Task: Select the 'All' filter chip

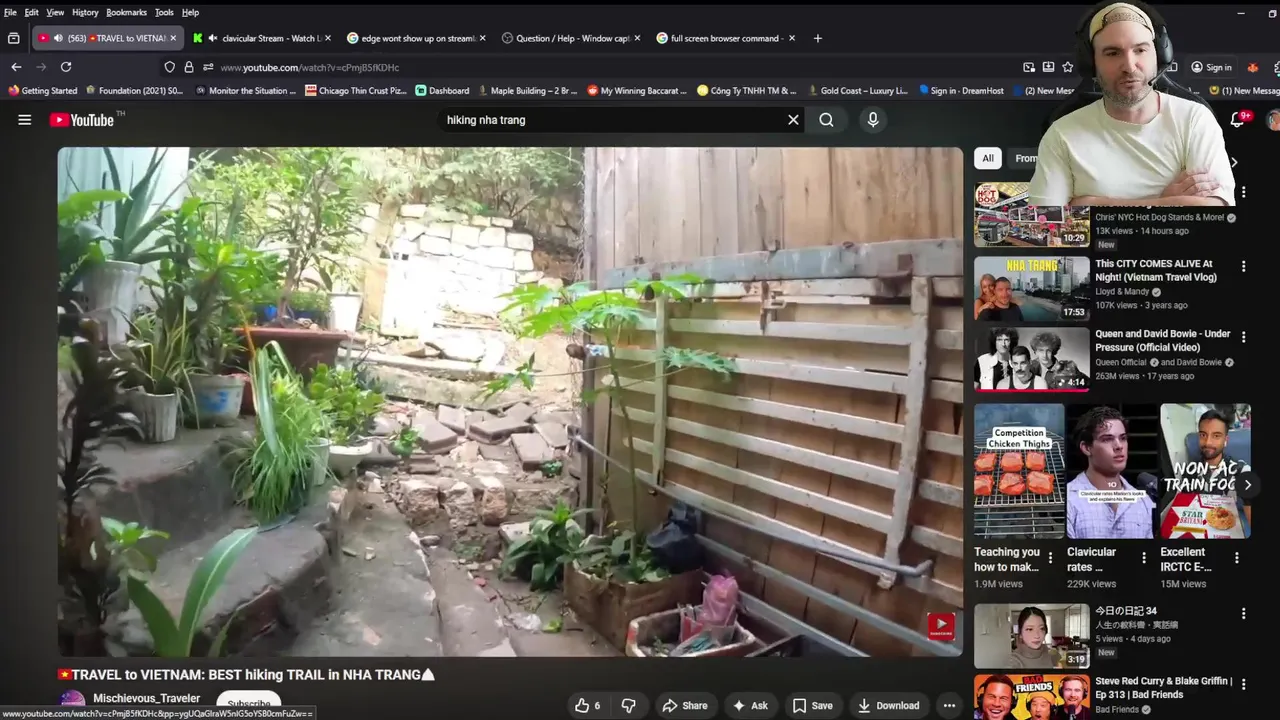Action: (988, 158)
